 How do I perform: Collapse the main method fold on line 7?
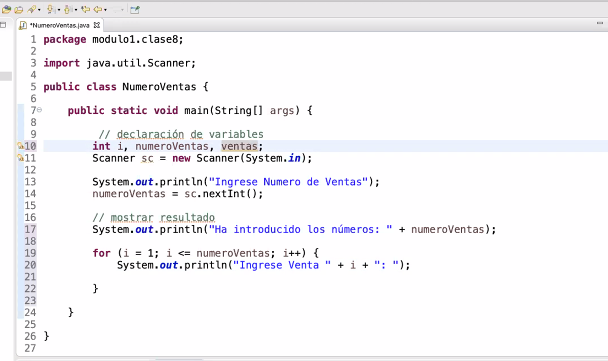[x=39, y=110]
